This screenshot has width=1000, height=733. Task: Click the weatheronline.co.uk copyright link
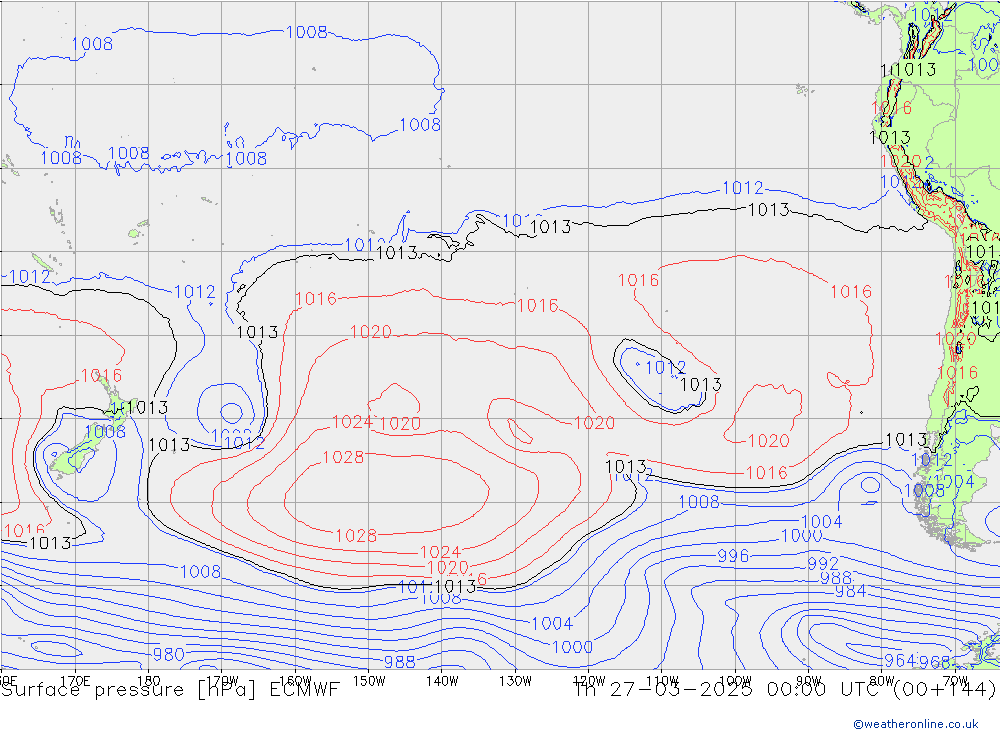click(x=916, y=723)
